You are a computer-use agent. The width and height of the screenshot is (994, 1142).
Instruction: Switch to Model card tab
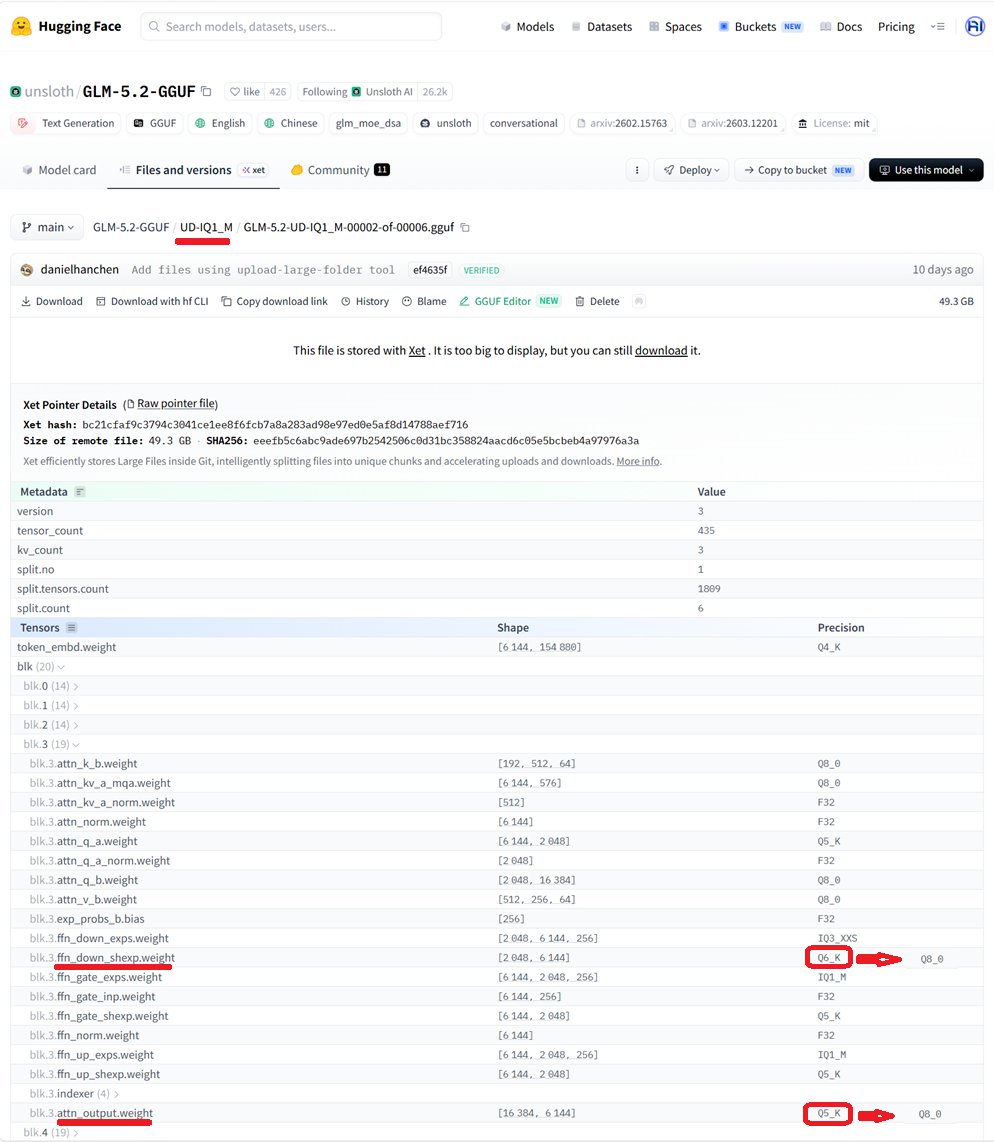pos(59,170)
